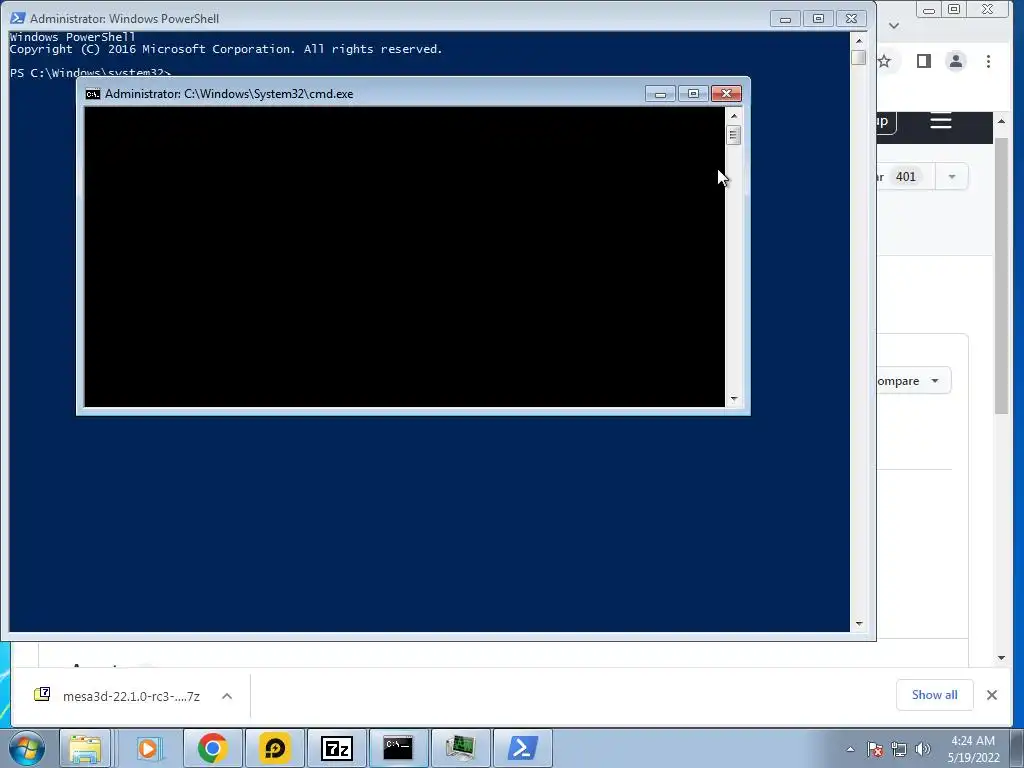Click the star count 401 in Chrome
1024x768 pixels.
coord(906,177)
